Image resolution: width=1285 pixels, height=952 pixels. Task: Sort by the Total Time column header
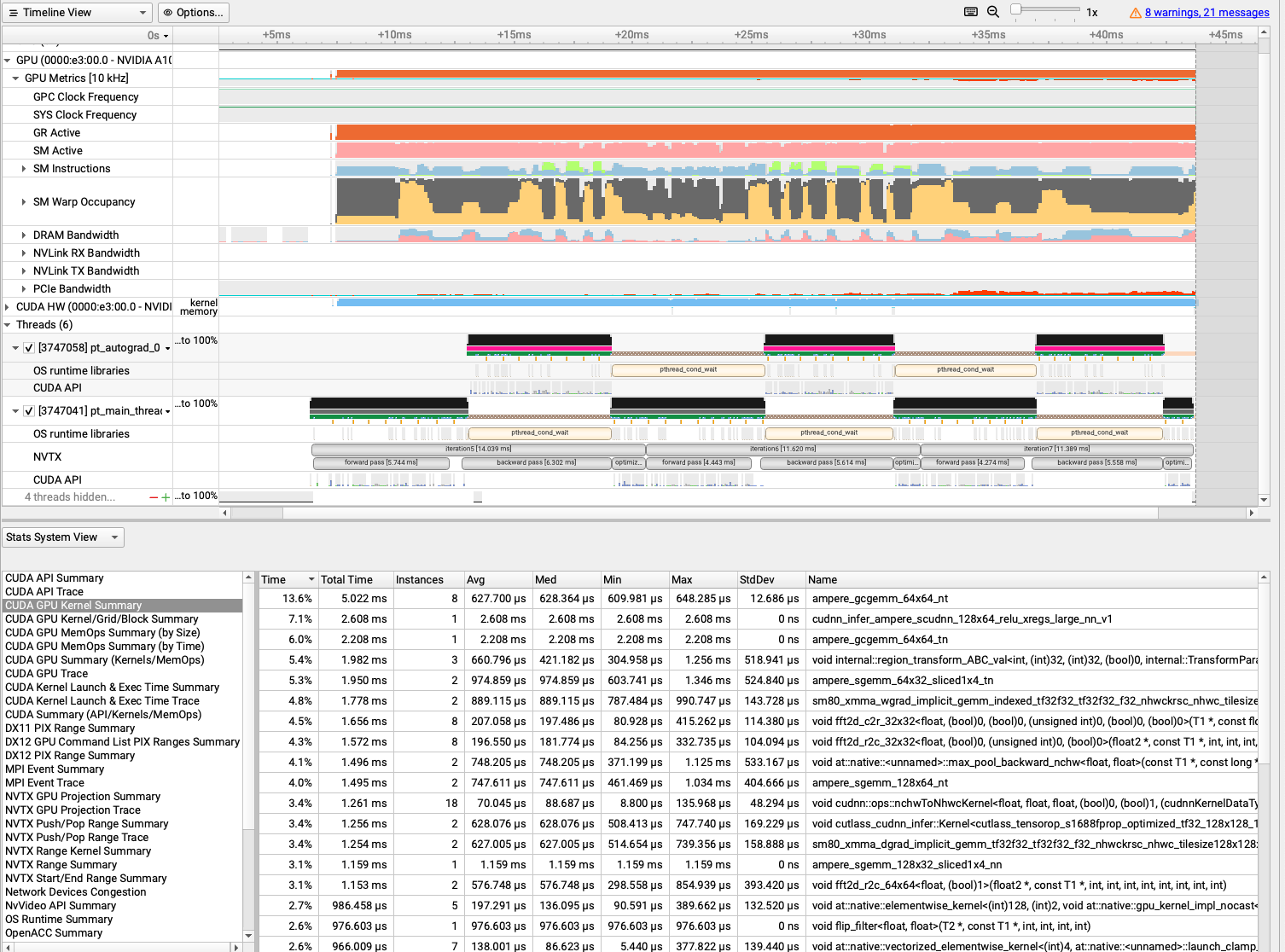coord(356,580)
